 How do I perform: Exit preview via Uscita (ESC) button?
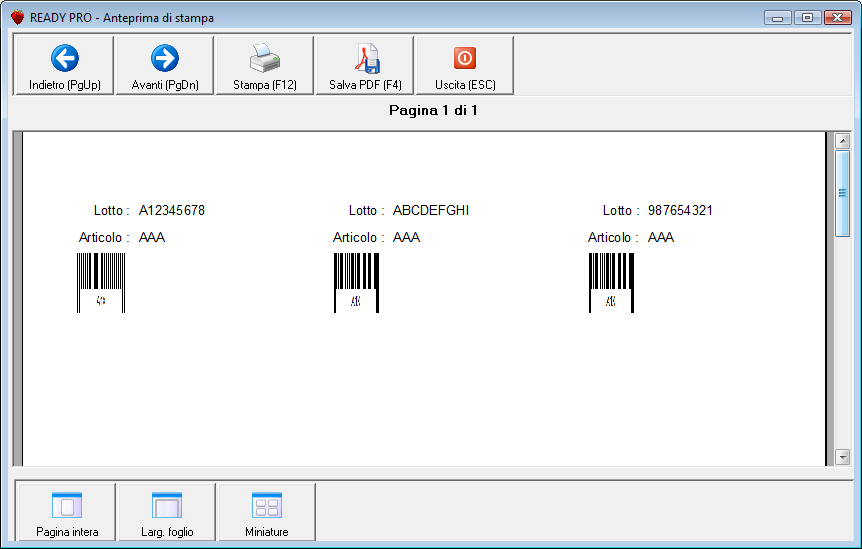465,65
